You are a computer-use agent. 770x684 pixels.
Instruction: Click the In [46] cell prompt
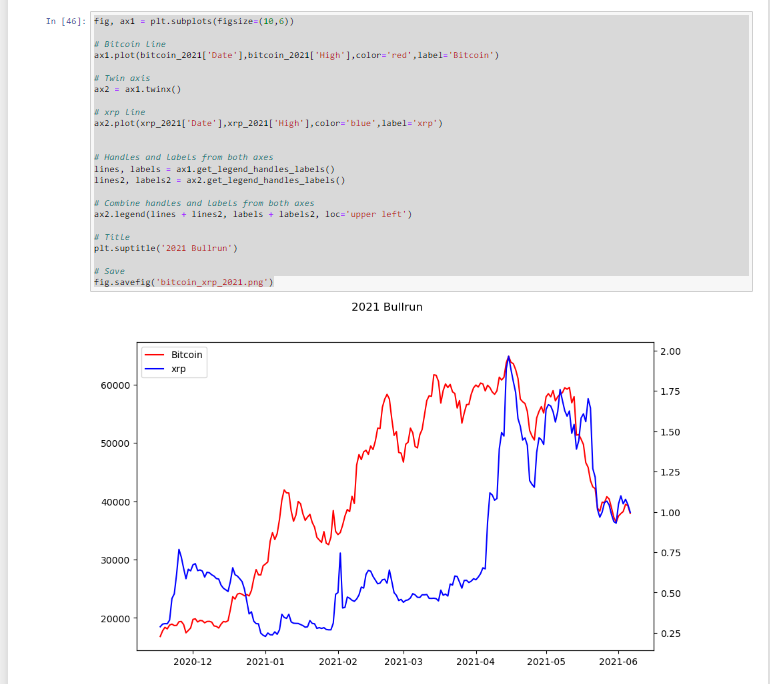point(66,21)
